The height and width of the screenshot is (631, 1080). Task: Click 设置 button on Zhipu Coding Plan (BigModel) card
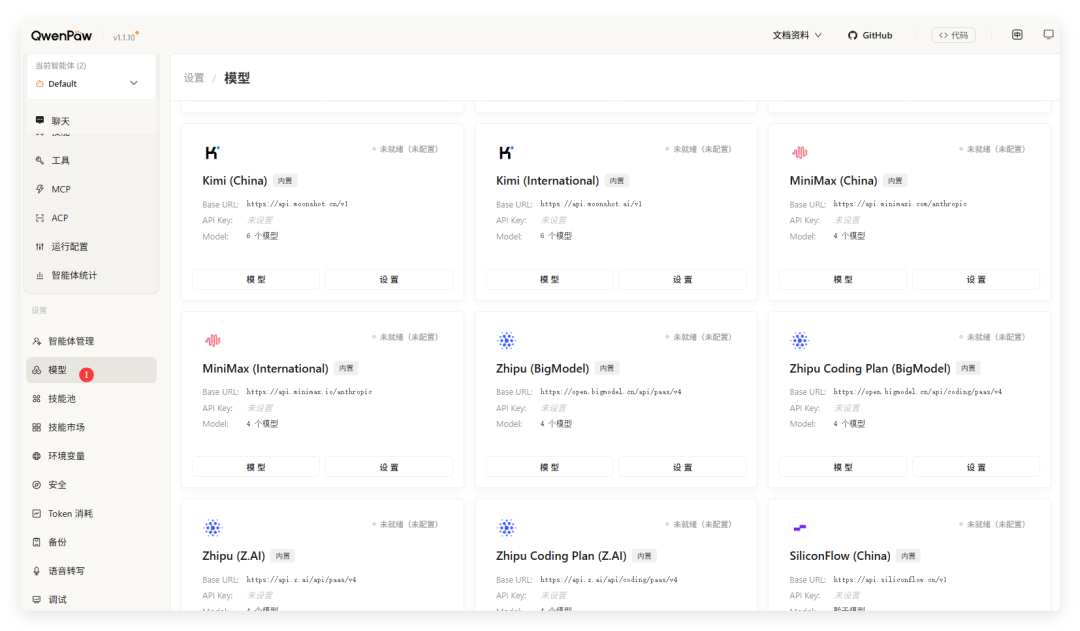[976, 467]
